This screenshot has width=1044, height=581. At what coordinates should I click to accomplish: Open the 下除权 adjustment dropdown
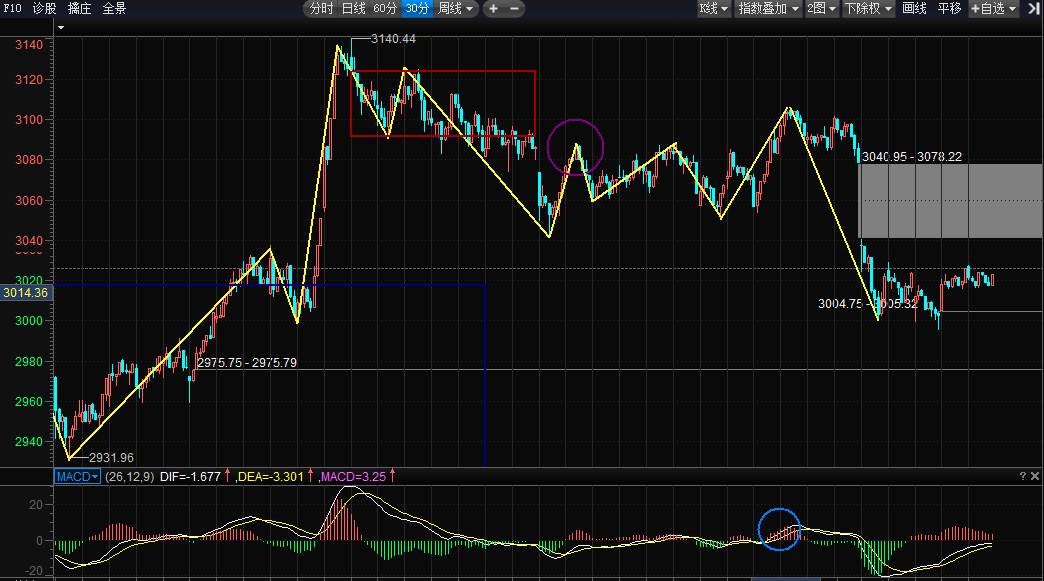(x=868, y=9)
